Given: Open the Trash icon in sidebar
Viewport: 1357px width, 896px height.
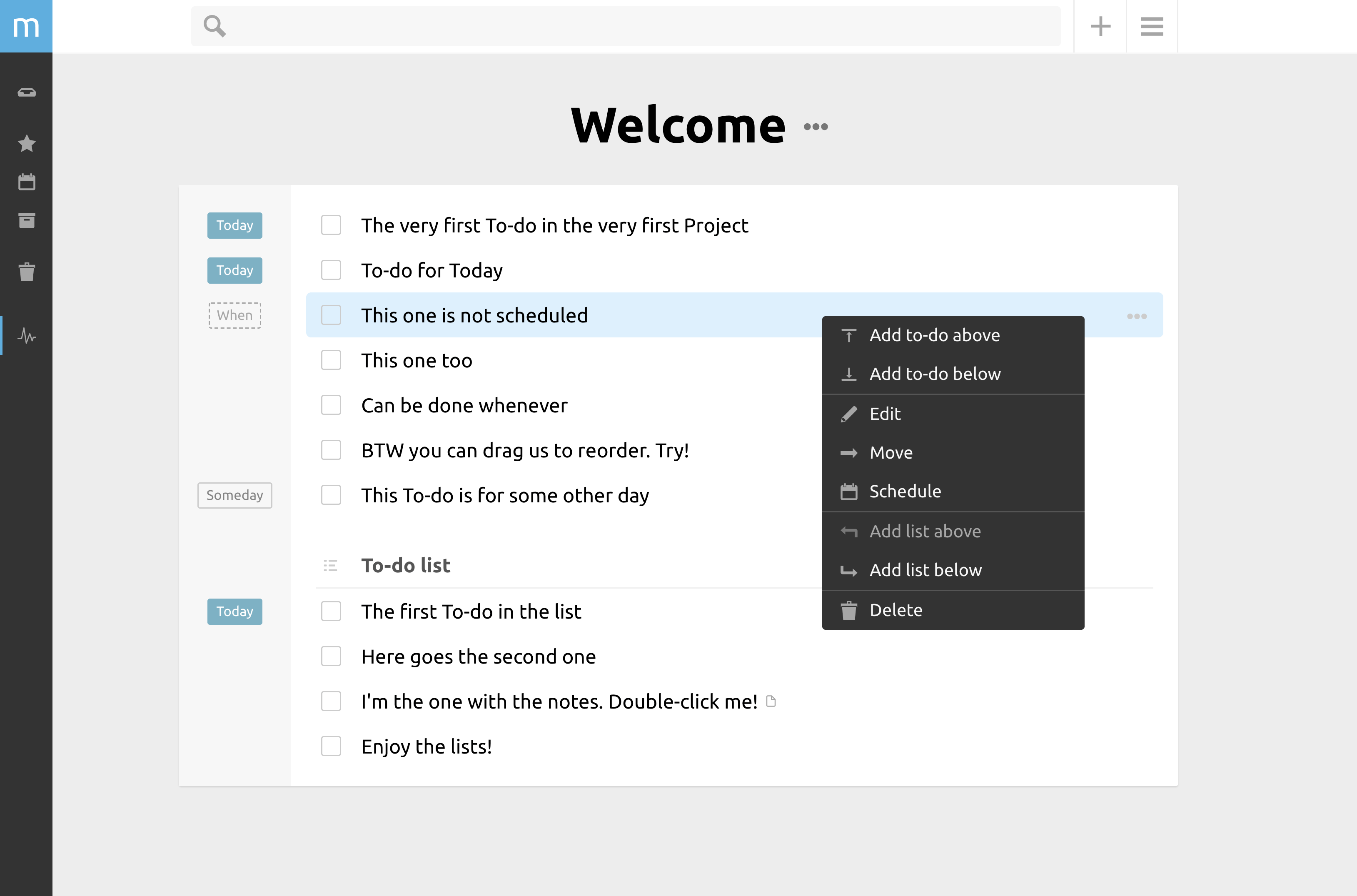Looking at the screenshot, I should point(26,272).
